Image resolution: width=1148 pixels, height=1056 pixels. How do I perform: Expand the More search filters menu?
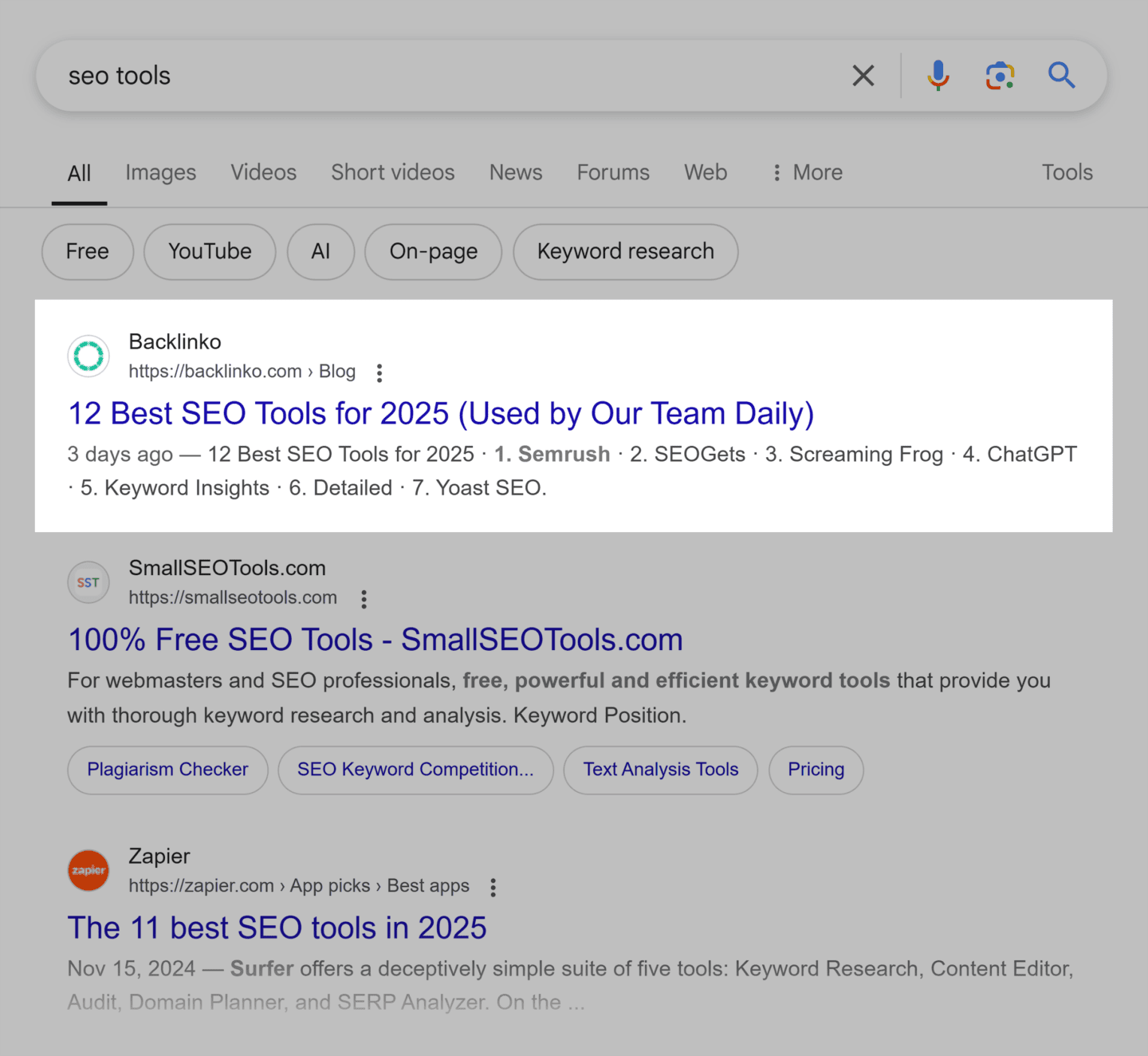(x=808, y=172)
